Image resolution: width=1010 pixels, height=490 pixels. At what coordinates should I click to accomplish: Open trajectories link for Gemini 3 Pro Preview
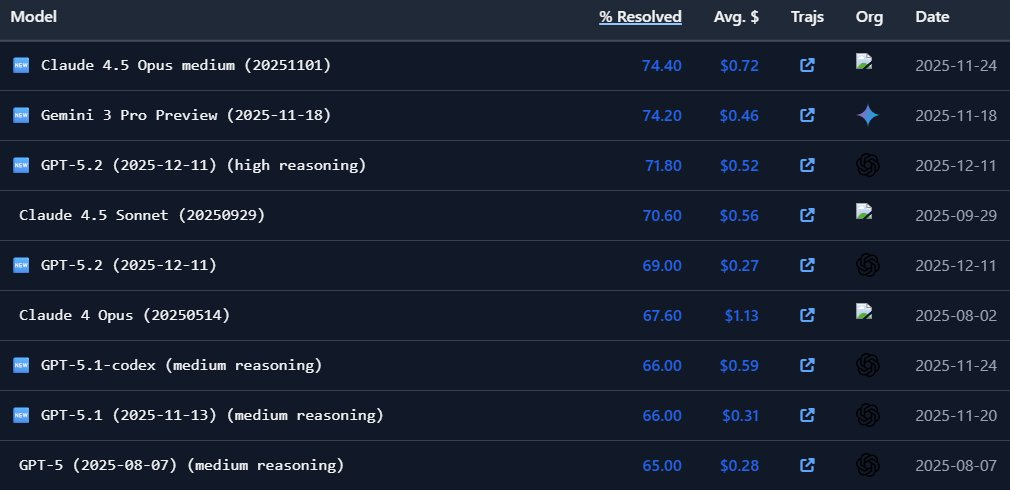808,116
